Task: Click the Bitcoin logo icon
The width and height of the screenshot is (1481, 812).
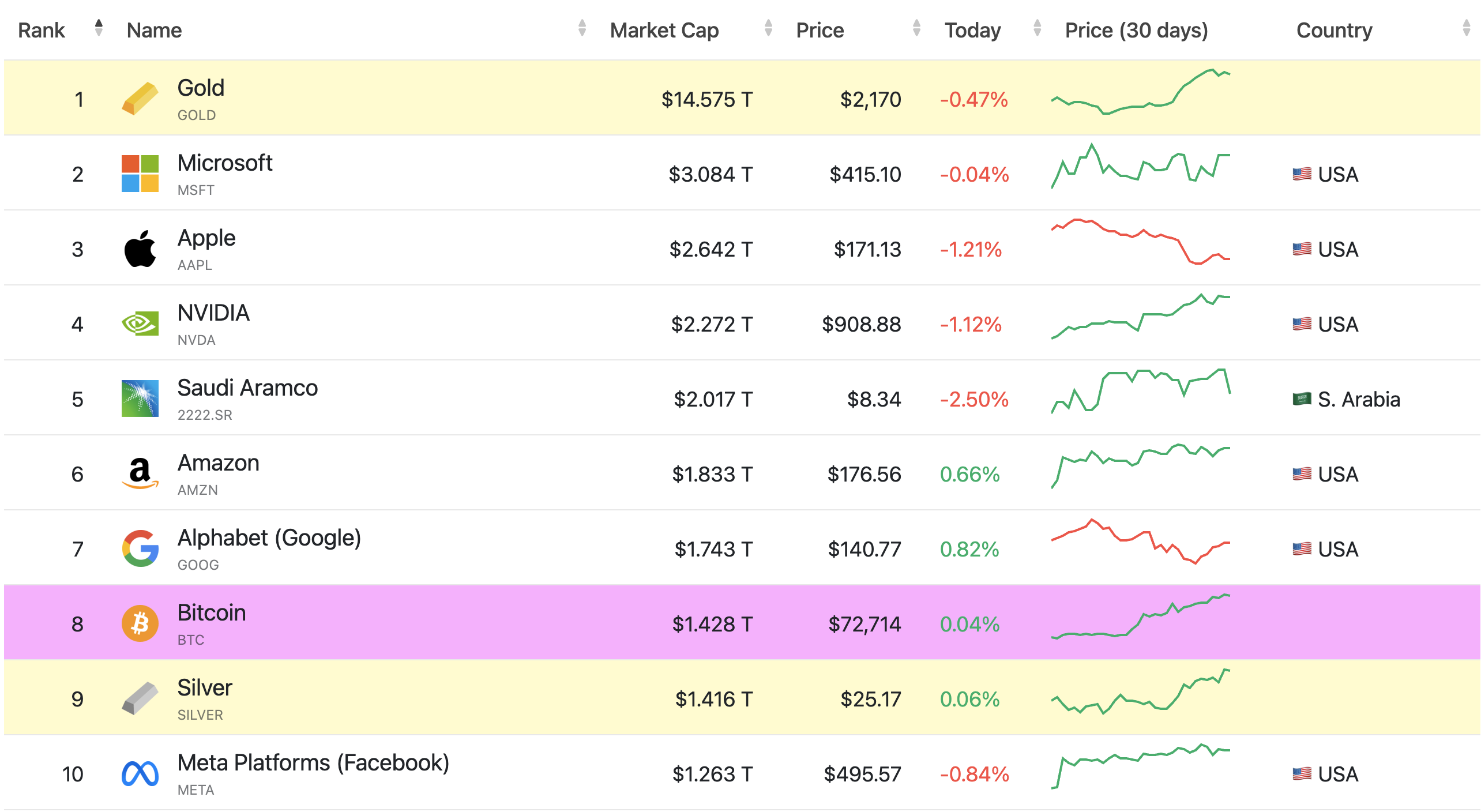Action: tap(140, 623)
